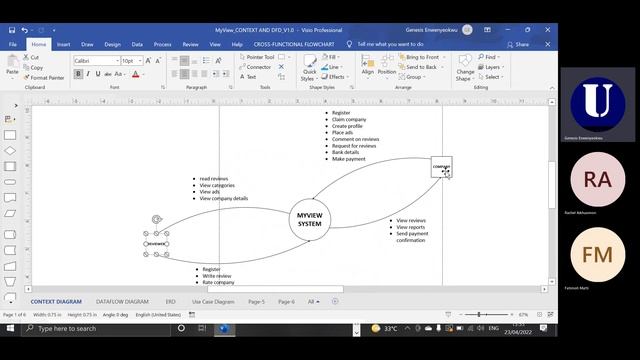The image size is (640, 360).
Task: Open the Process ribbon tab
Action: (162, 44)
